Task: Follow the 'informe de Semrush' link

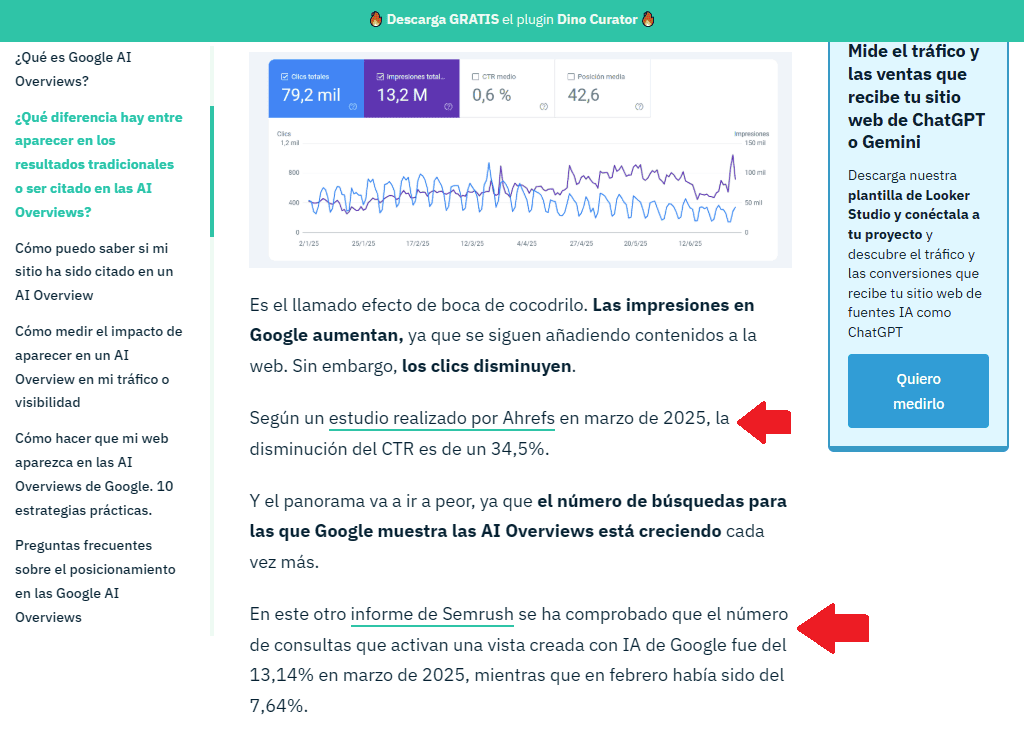Action: coord(432,614)
